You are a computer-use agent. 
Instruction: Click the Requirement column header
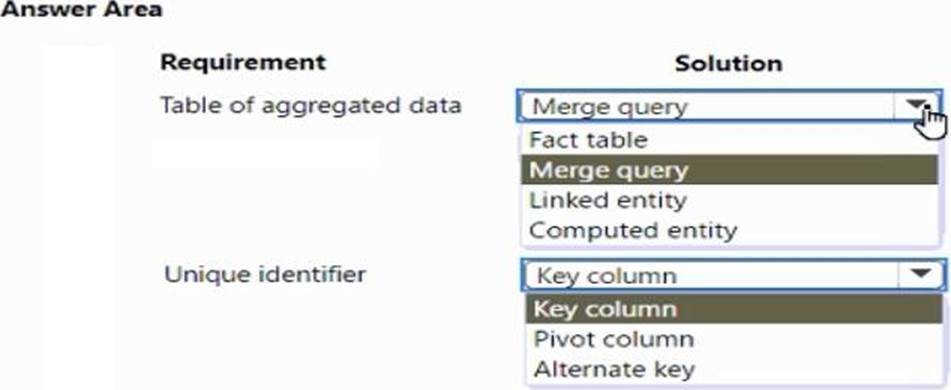coord(243,62)
